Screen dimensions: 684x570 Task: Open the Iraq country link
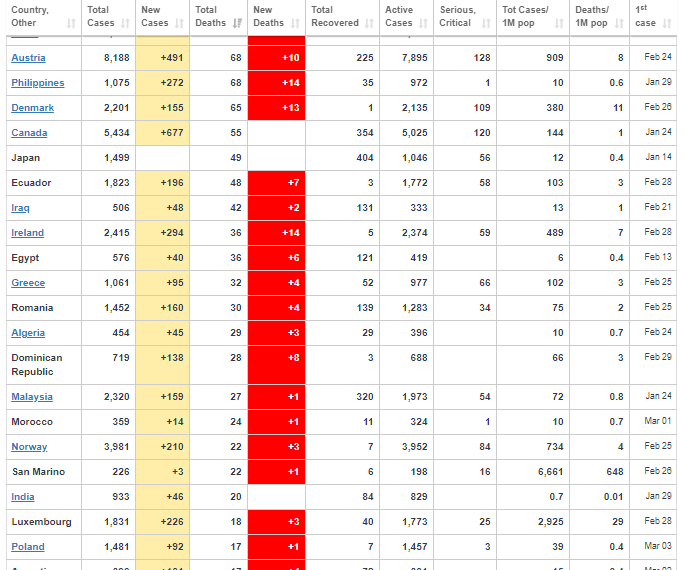(21, 208)
